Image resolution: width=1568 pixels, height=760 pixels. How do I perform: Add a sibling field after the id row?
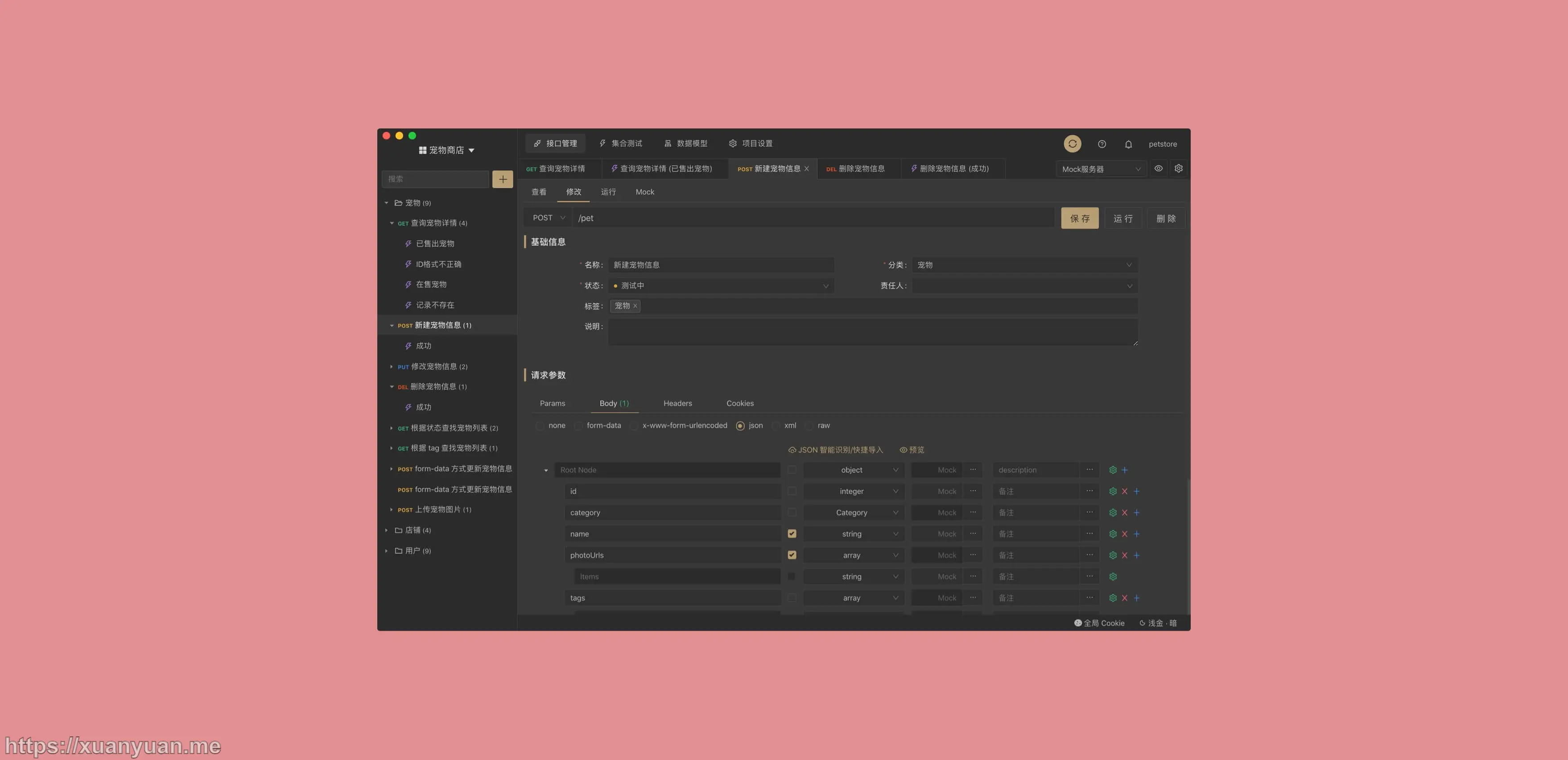tap(1136, 492)
